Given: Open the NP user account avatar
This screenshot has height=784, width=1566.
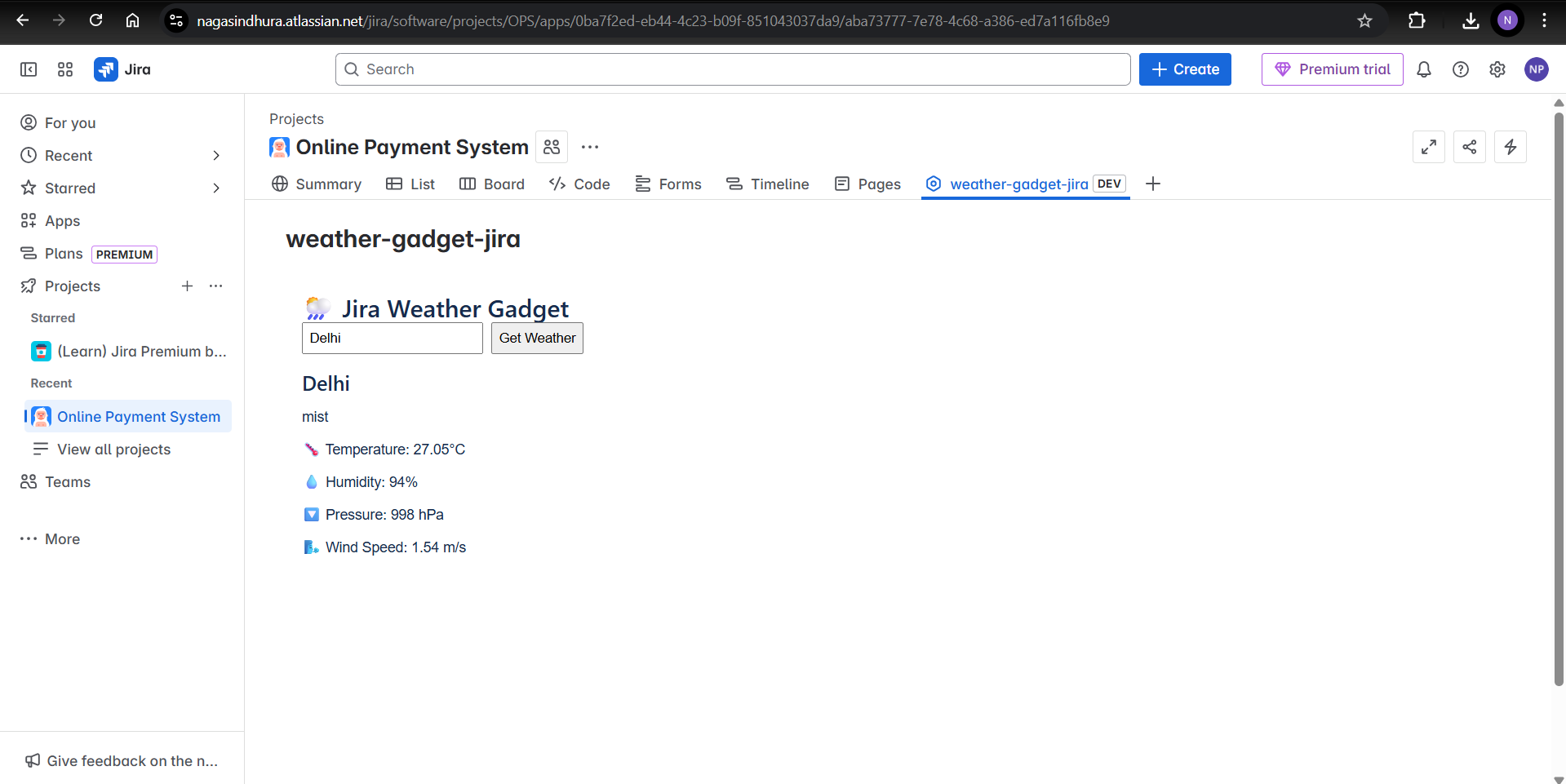Looking at the screenshot, I should pyautogui.click(x=1537, y=69).
